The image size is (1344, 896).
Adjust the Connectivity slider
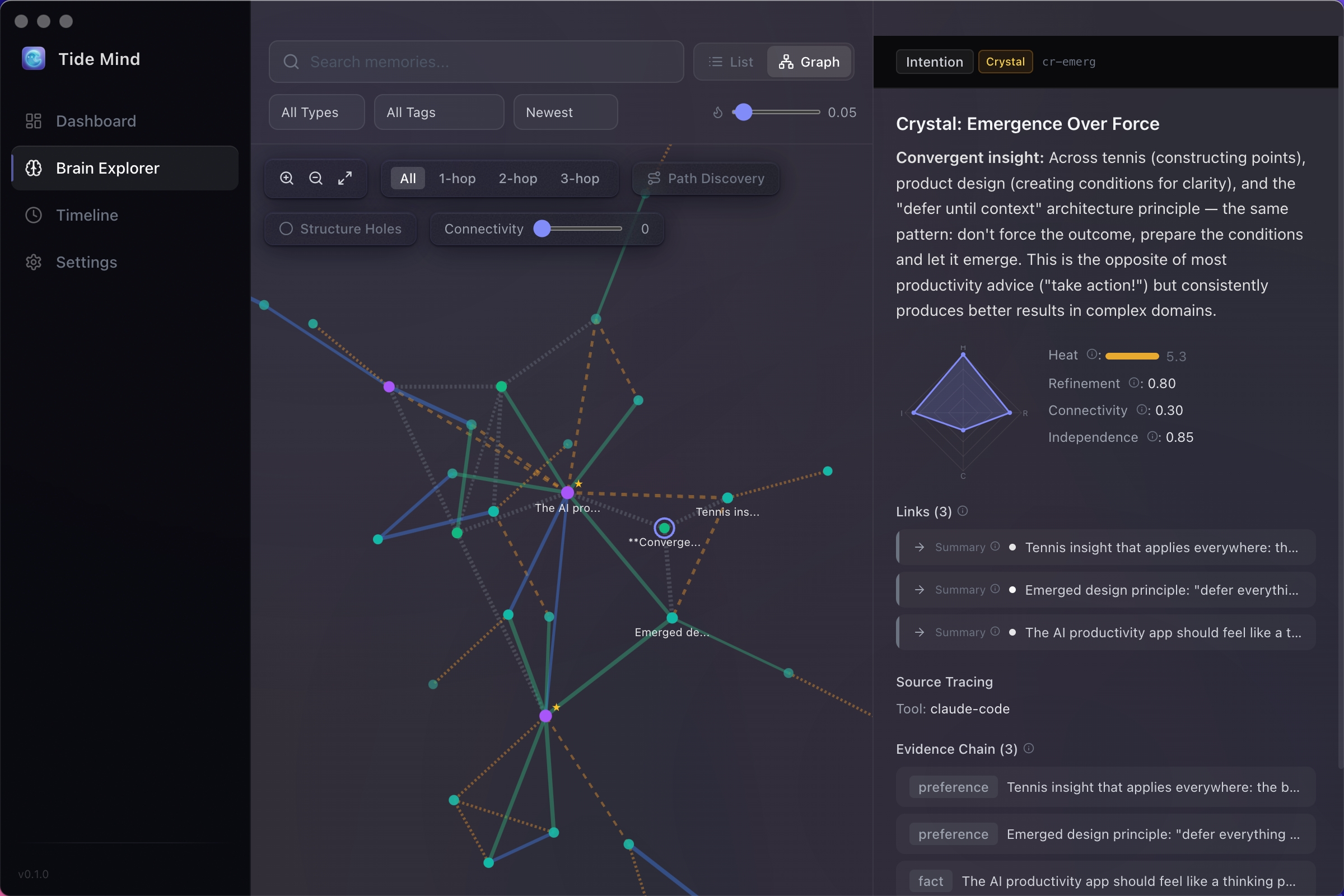click(542, 228)
